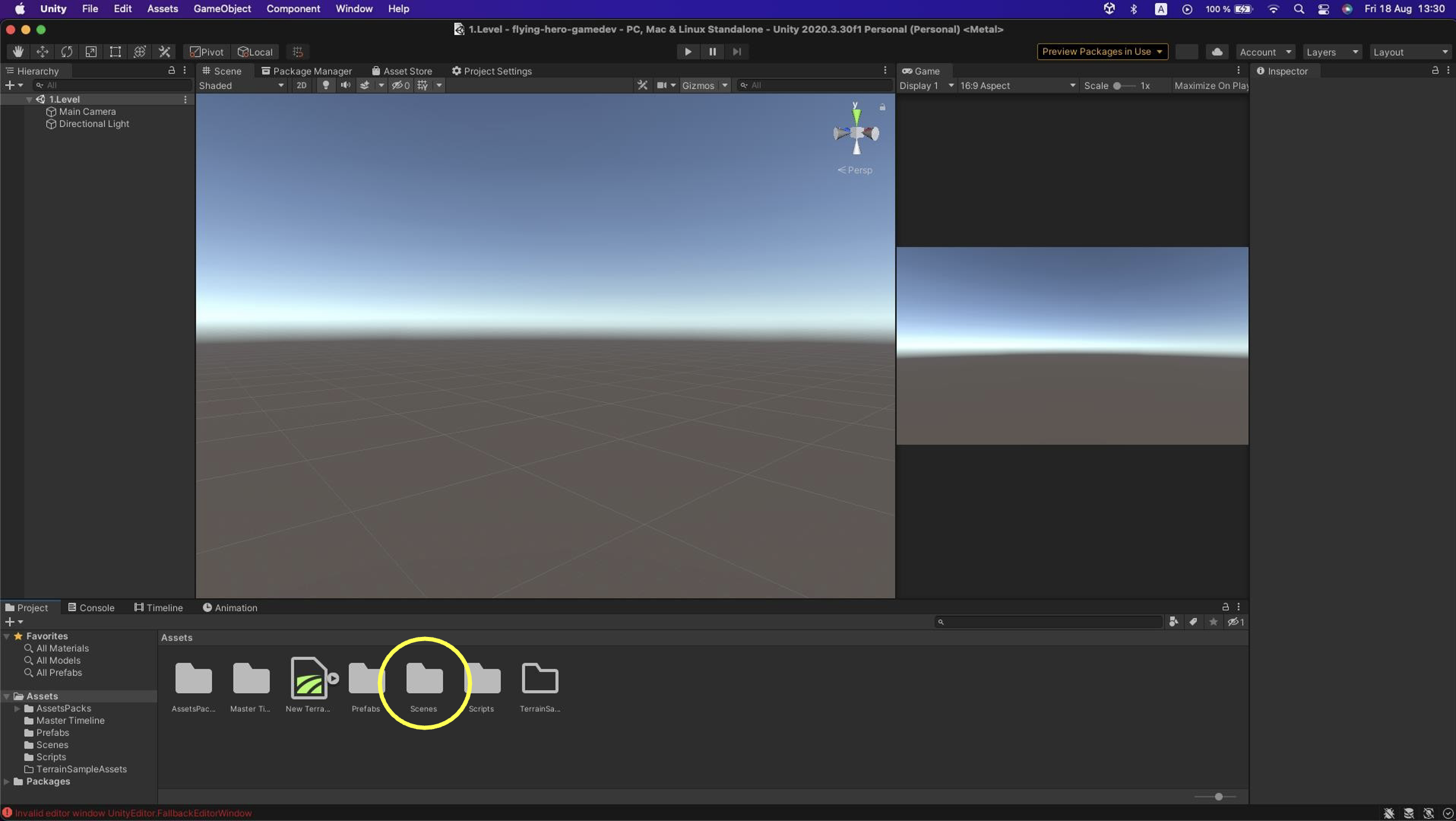Open Shaded draw mode dropdown
Viewport: 1456px width, 821px height.
click(x=242, y=85)
